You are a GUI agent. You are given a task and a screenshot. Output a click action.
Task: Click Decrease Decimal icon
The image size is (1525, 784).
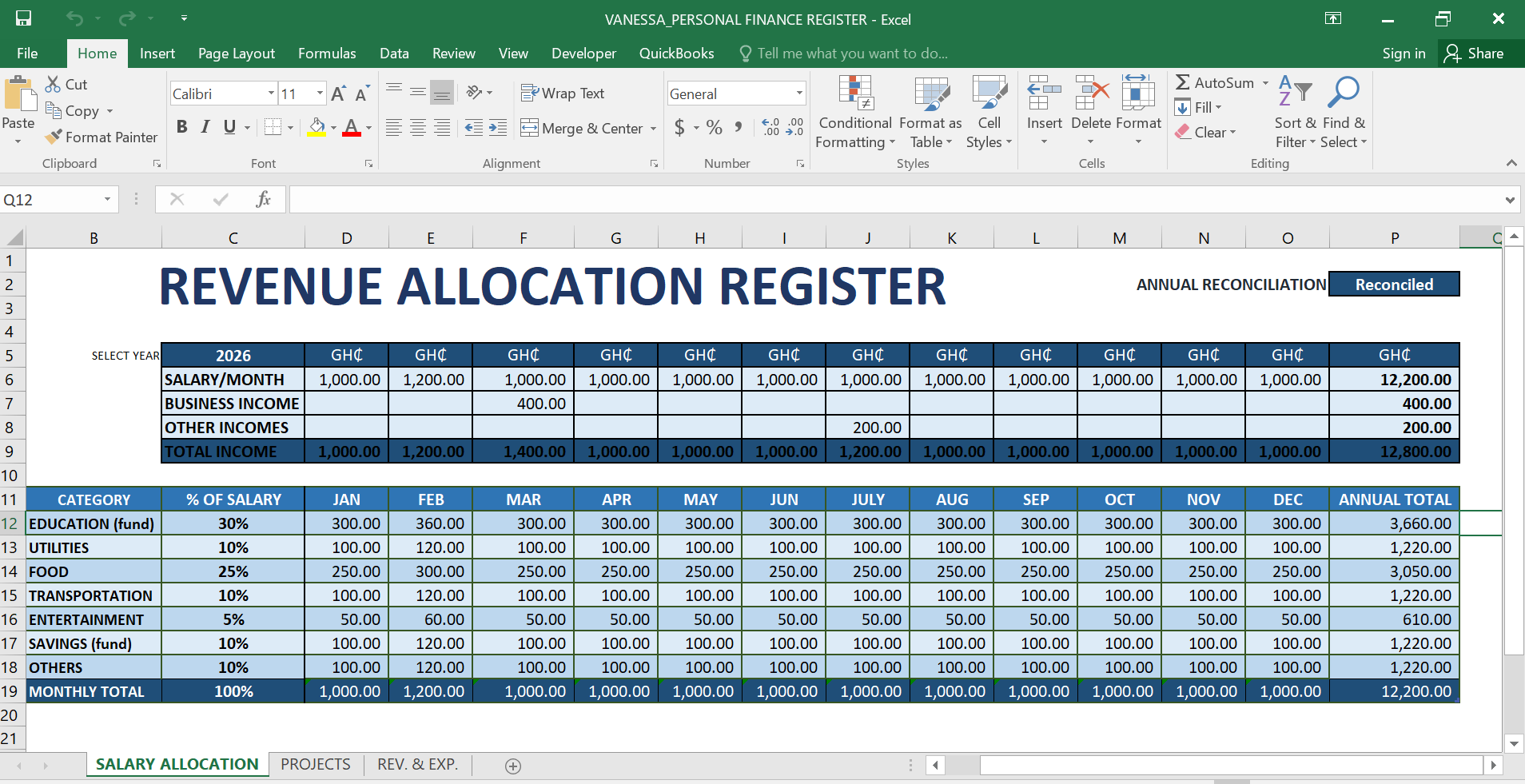pyautogui.click(x=794, y=127)
